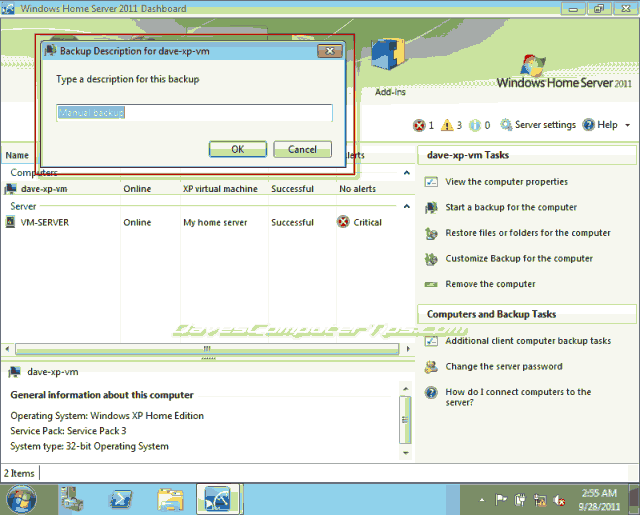Image resolution: width=640 pixels, height=515 pixels.
Task: Click Start a backup for the computer
Action: pos(511,207)
